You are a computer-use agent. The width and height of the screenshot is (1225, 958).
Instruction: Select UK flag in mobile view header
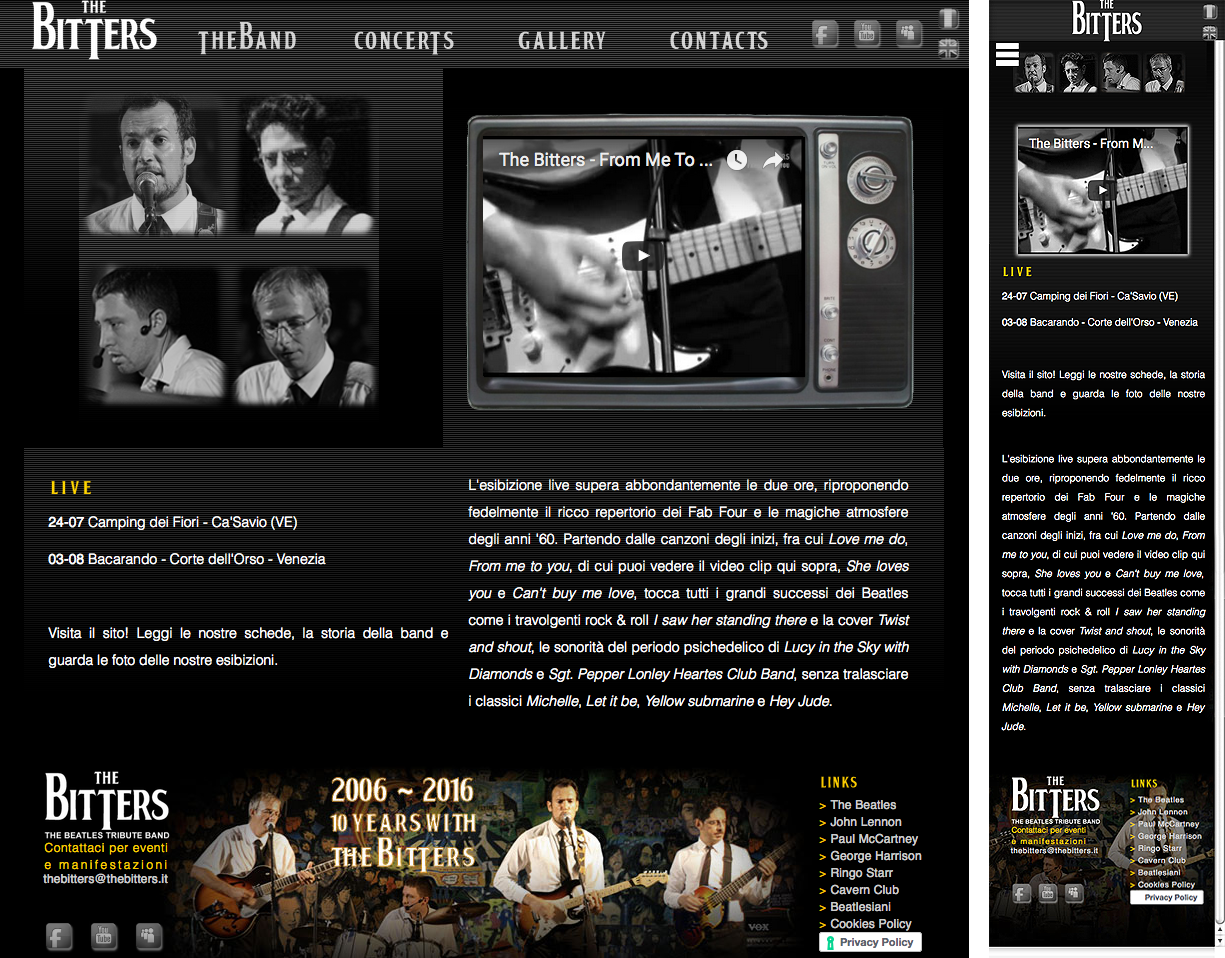(x=1209, y=33)
